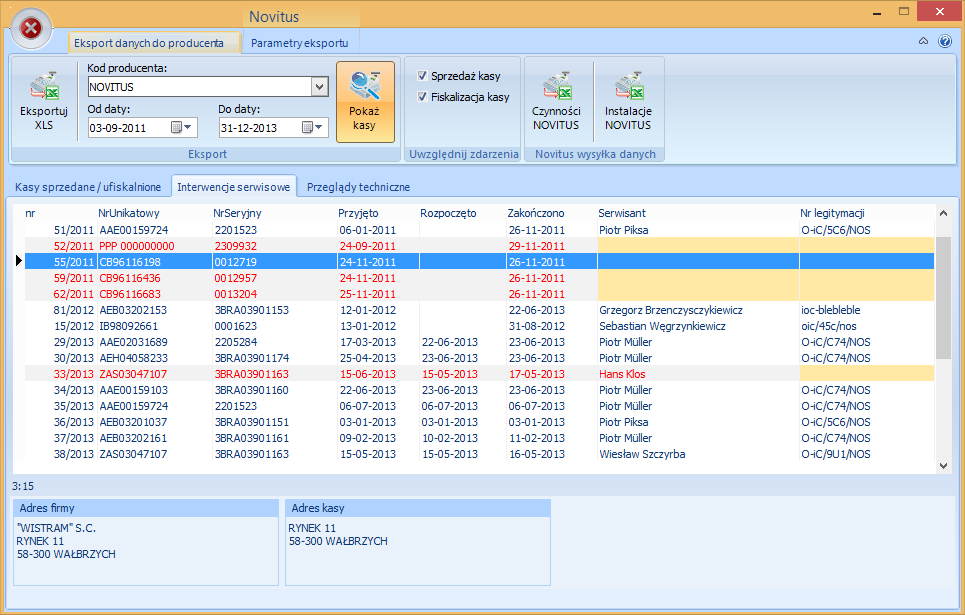Click the end date 31-08-2012
The image size is (965, 615).
(x=537, y=326)
